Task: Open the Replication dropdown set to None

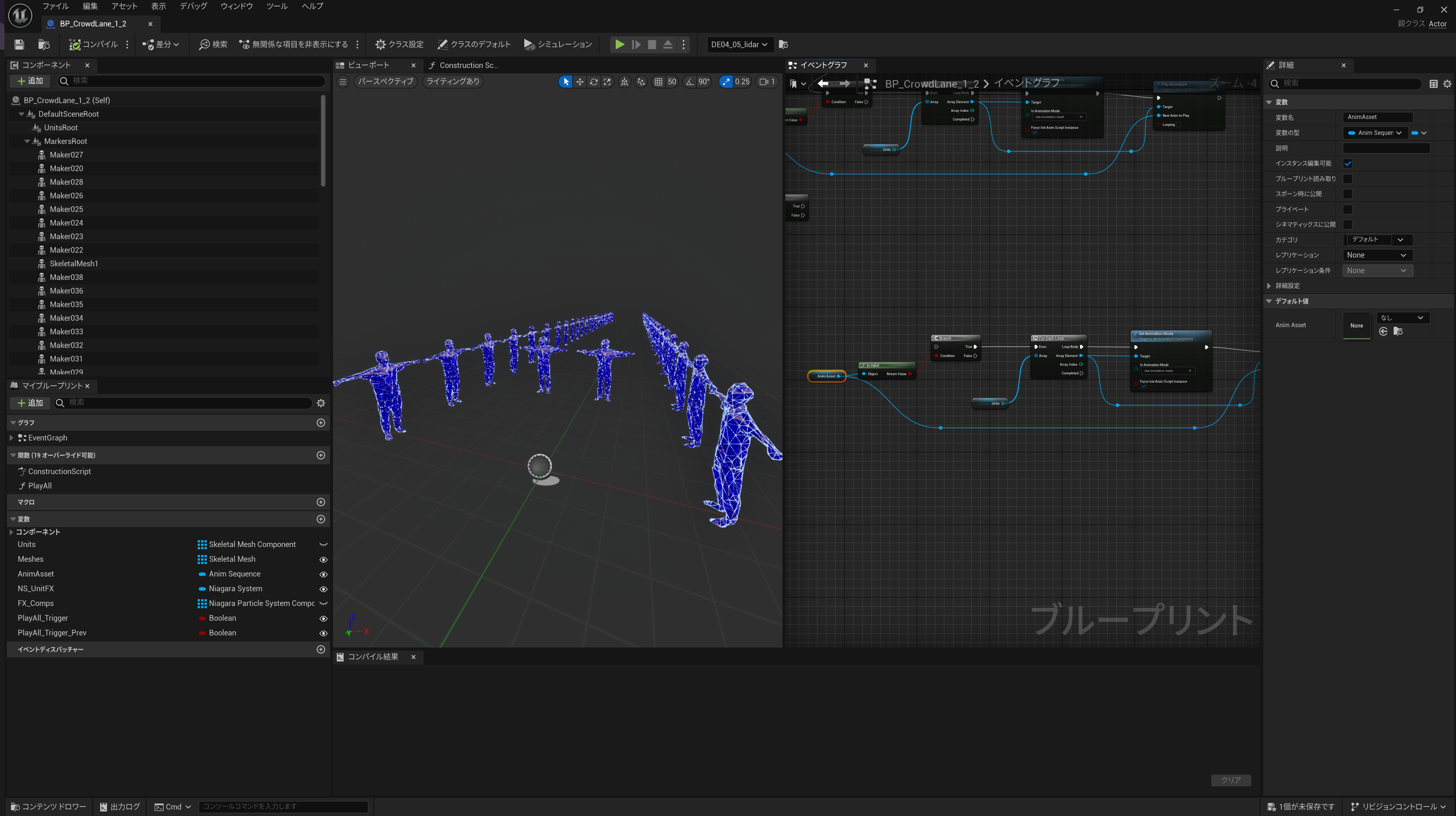Action: [1377, 255]
